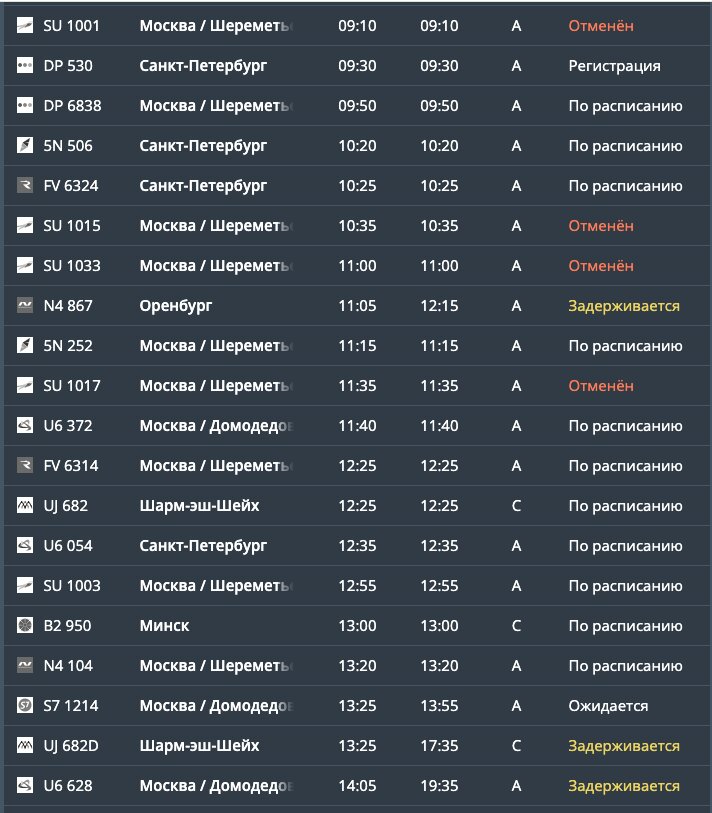Click the Регистрация status of DP 530
Image resolution: width=712 pixels, height=813 pixels.
(x=615, y=66)
